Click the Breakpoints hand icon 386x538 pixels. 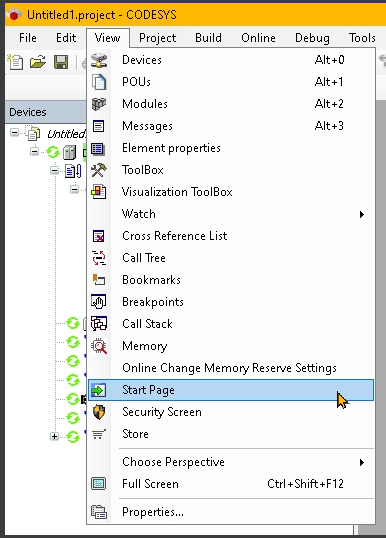(x=99, y=302)
